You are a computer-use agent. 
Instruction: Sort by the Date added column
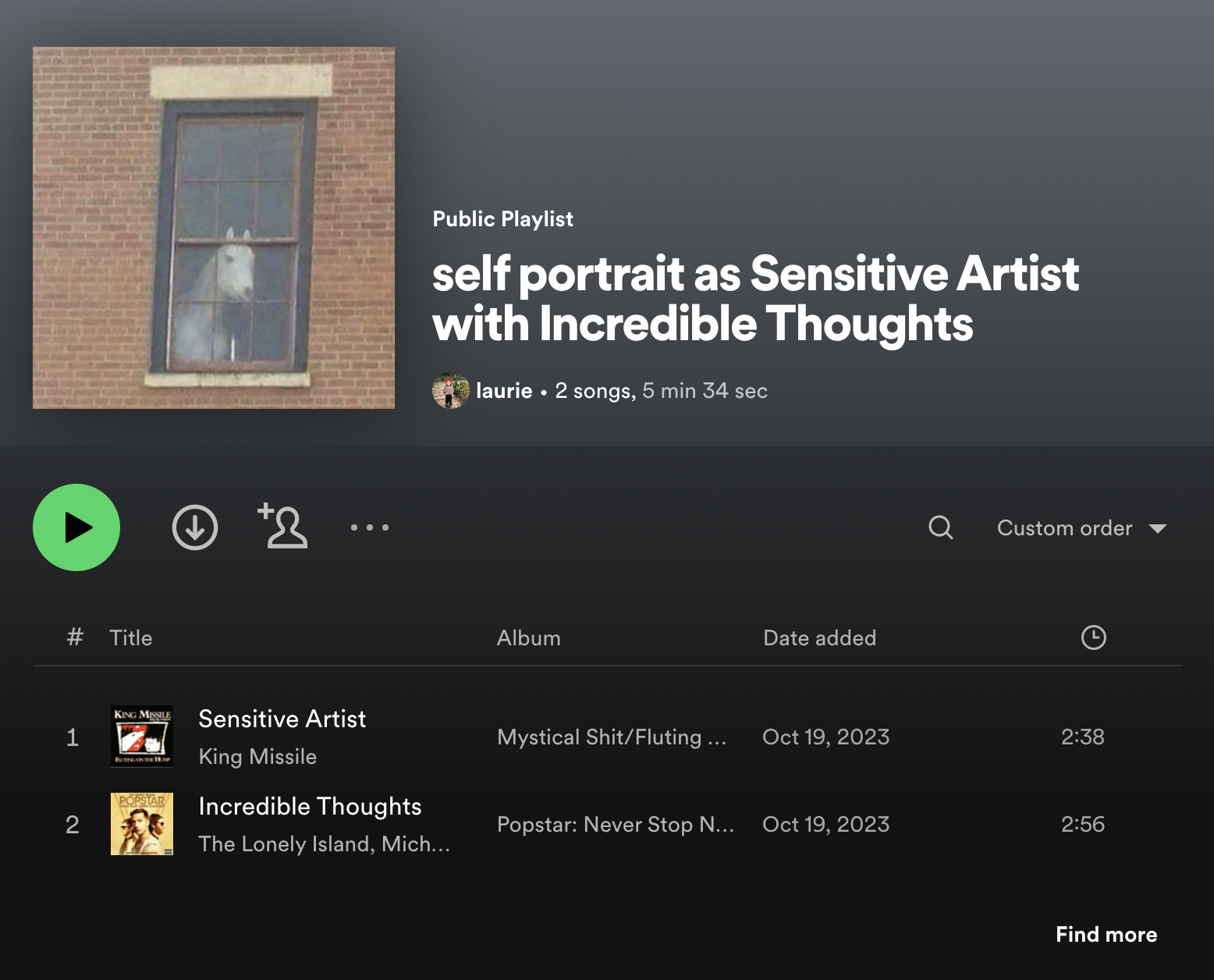tap(819, 638)
